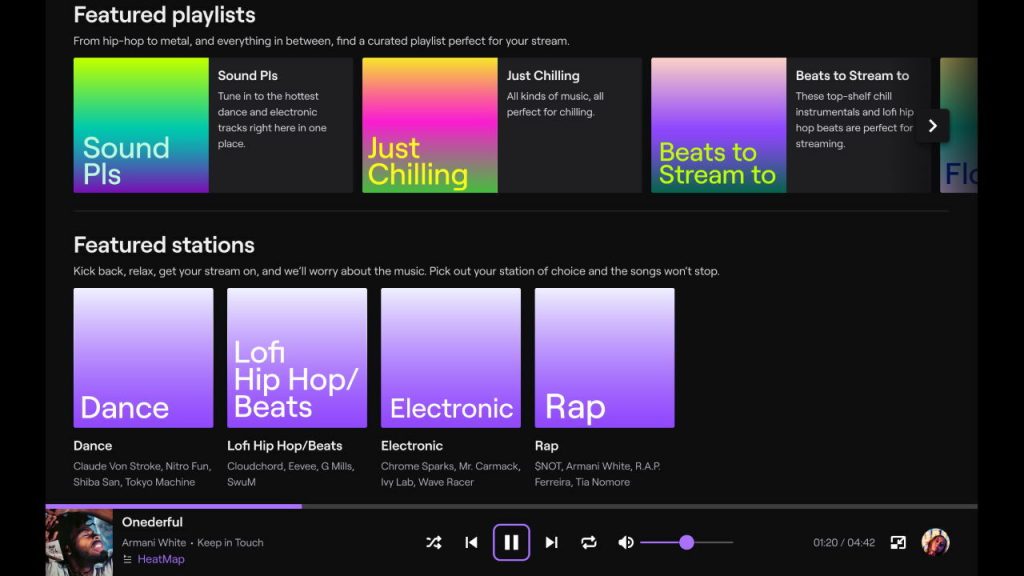This screenshot has height=576, width=1024.
Task: Toggle repeat mode
Action: [x=588, y=542]
